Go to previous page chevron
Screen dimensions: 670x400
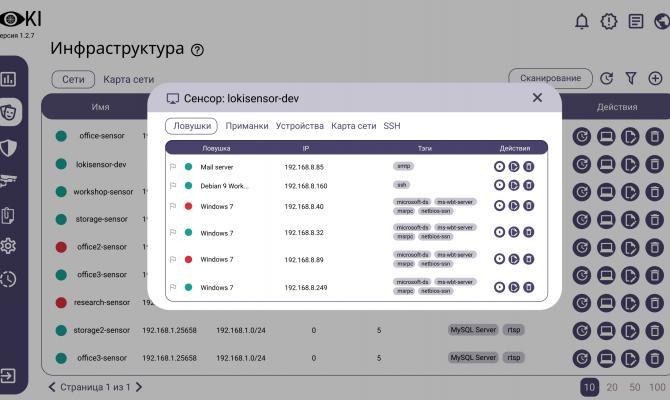coord(52,387)
